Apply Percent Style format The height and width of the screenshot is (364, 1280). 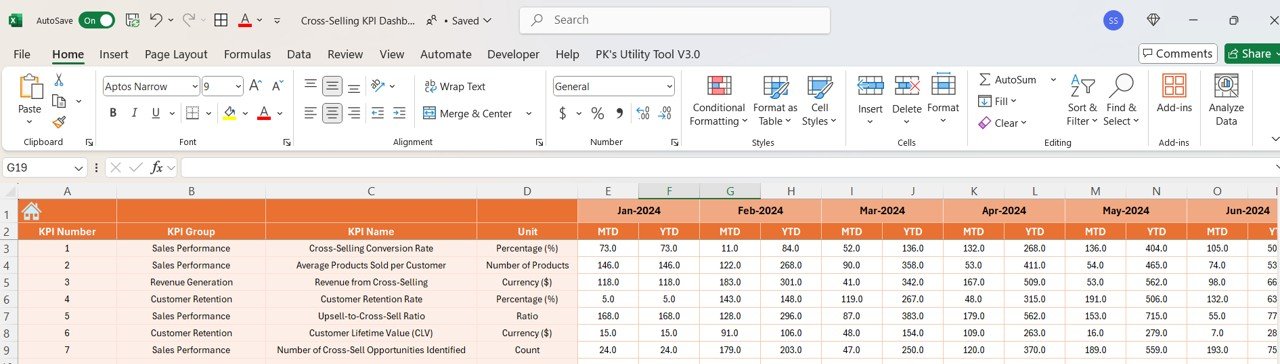pos(597,114)
